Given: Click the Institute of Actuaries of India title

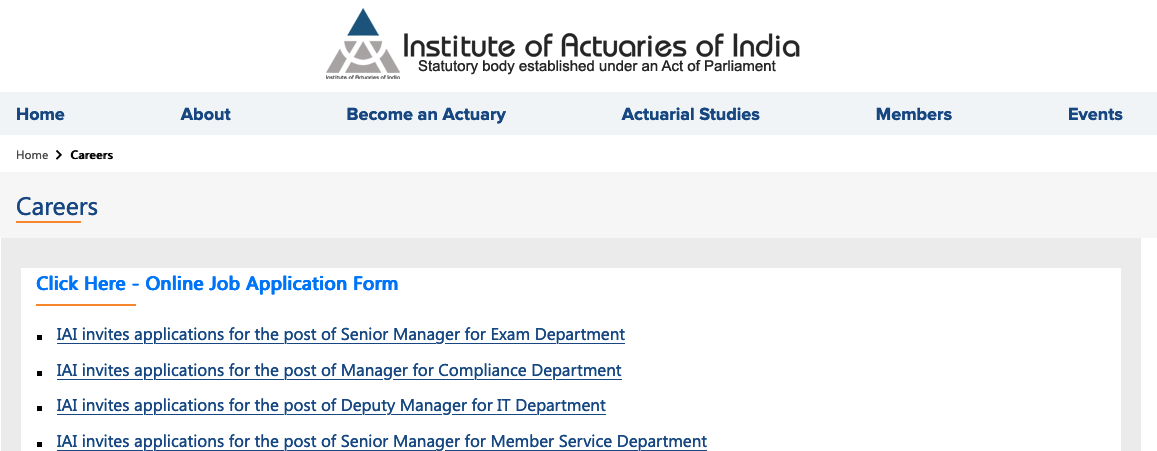Looking at the screenshot, I should coord(600,45).
